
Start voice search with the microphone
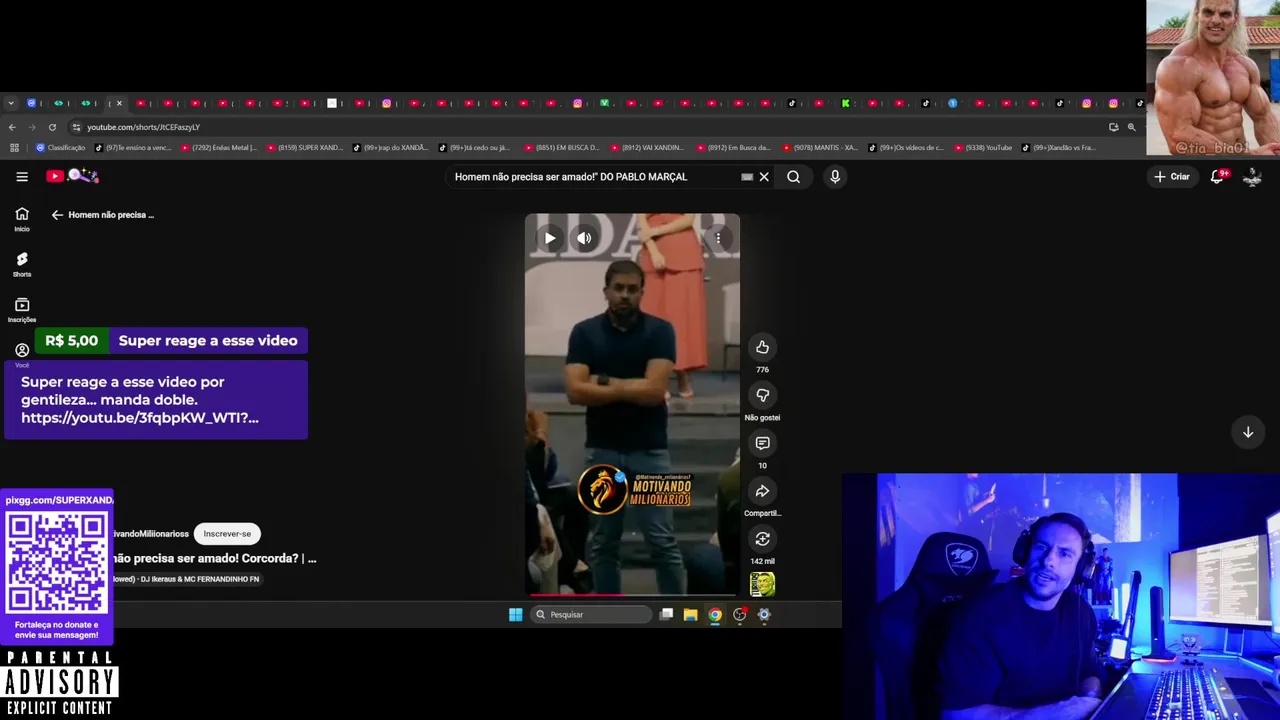coord(835,177)
